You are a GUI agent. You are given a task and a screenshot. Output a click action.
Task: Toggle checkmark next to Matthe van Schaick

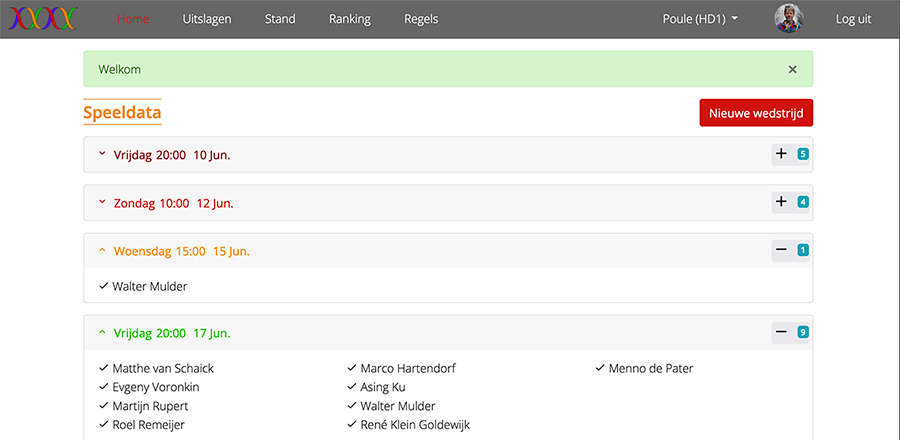pos(104,368)
